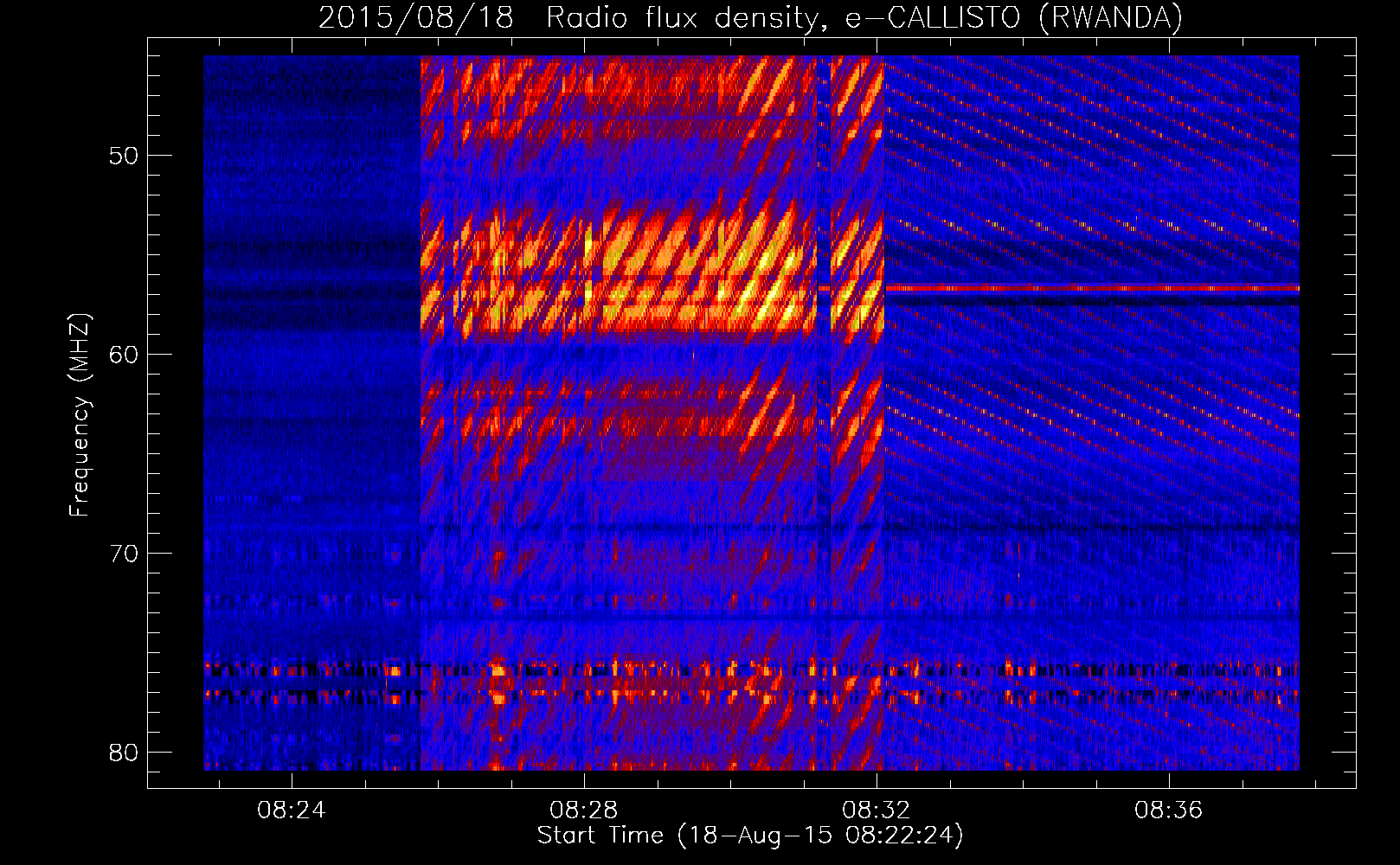Click the 80 frequency tick label
The width and height of the screenshot is (1400, 865).
tap(124, 753)
